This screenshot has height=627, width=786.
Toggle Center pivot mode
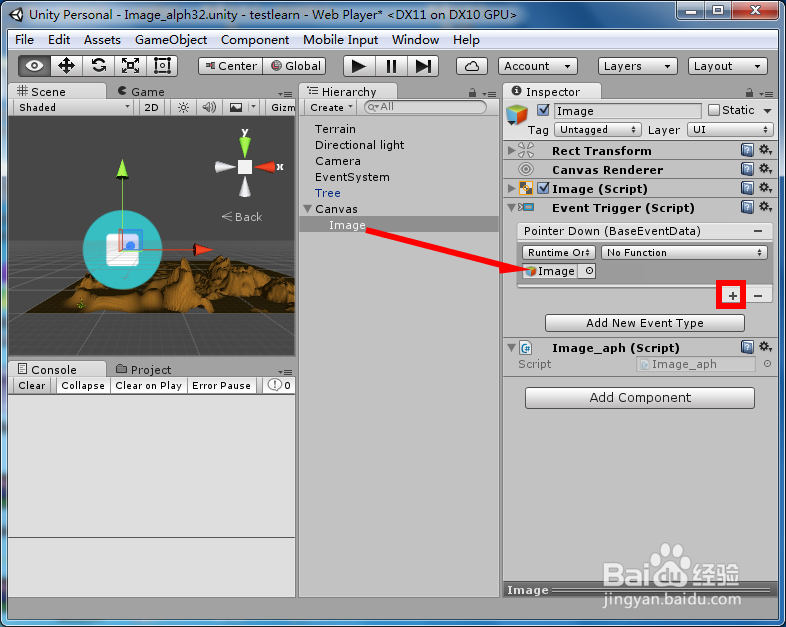click(x=231, y=66)
